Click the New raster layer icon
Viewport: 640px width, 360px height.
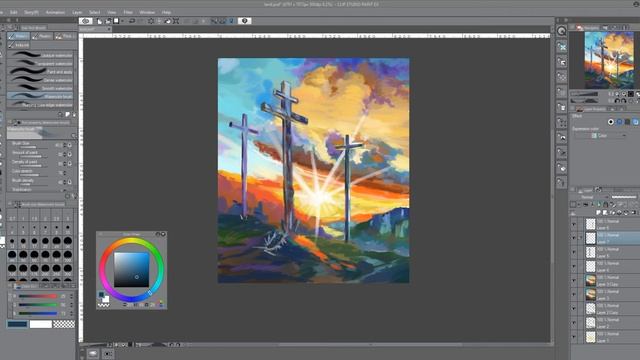click(598, 212)
